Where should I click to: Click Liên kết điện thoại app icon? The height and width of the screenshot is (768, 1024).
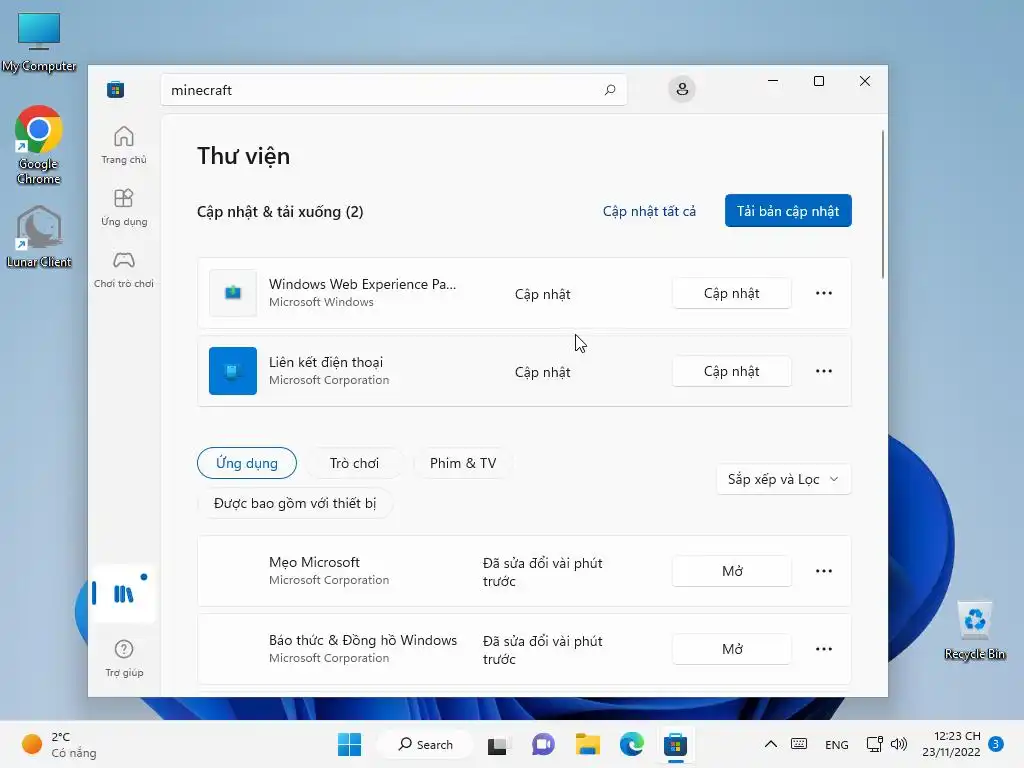233,371
